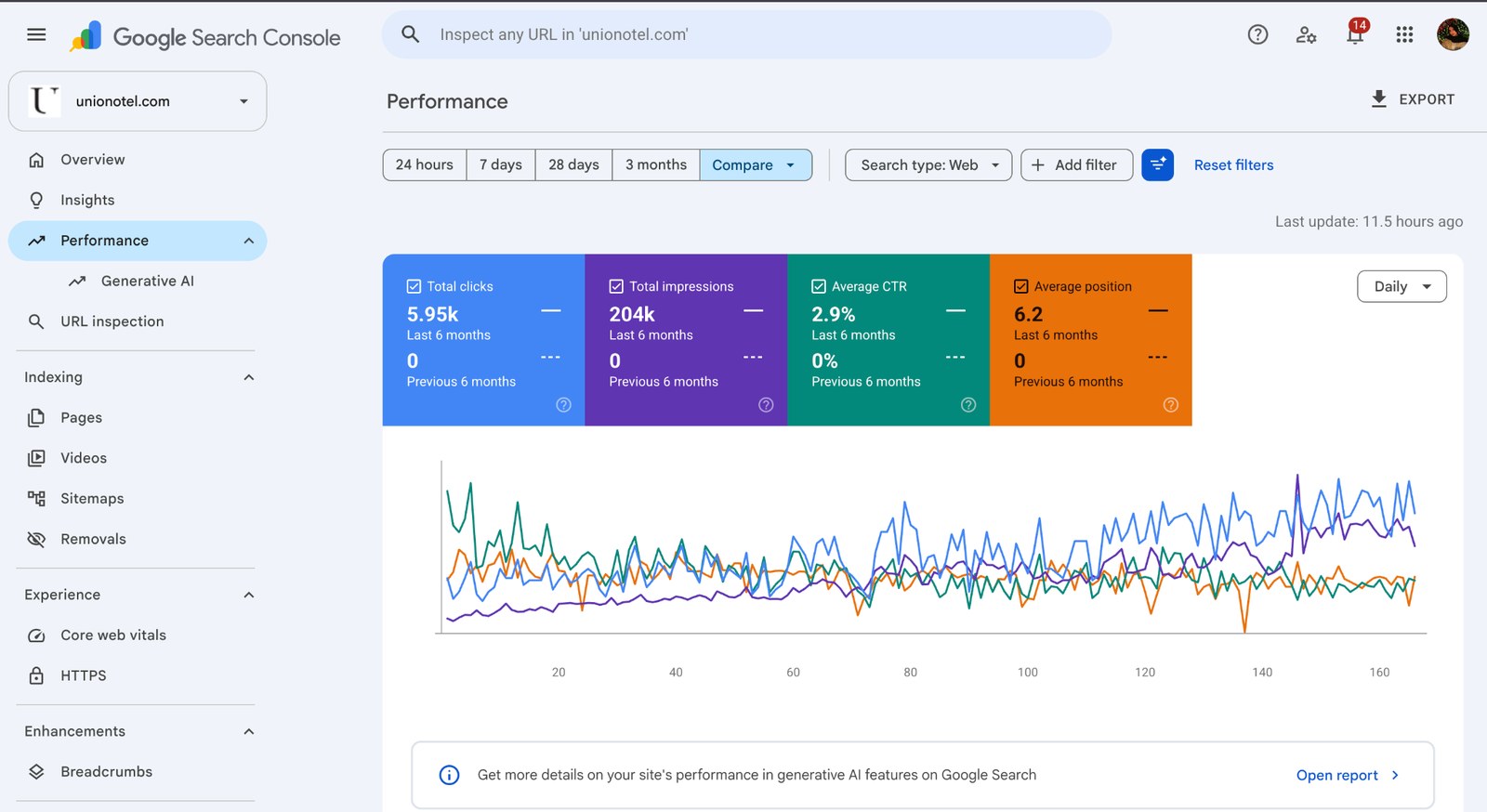
Task: Click the performance line chart area
Action: coord(931,548)
